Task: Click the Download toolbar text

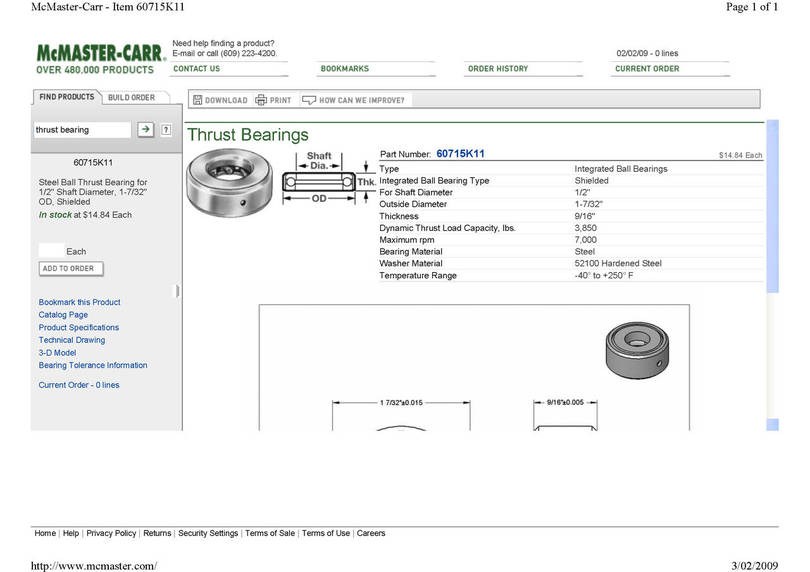Action: pos(226,100)
